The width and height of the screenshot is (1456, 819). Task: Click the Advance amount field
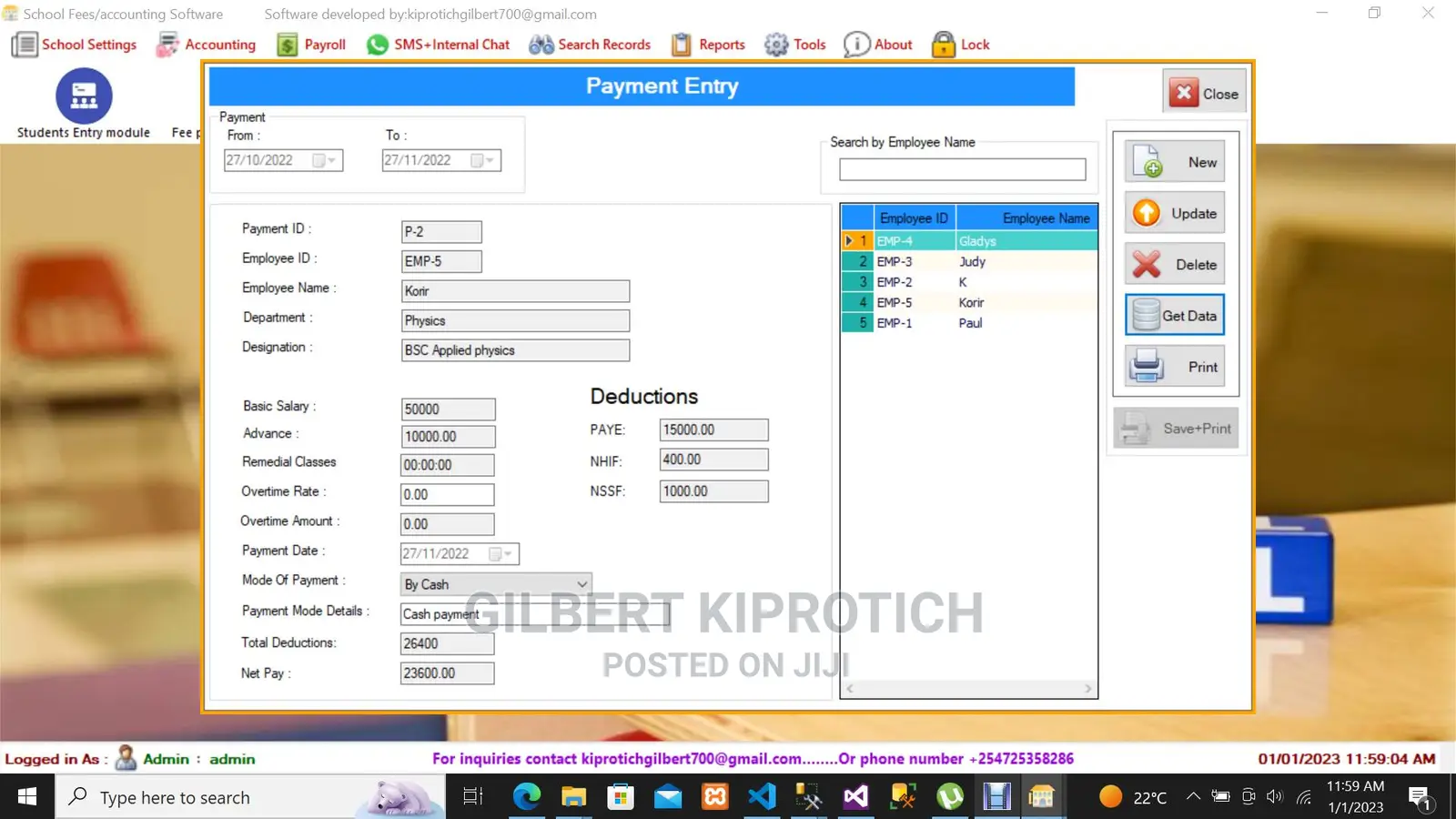click(448, 437)
